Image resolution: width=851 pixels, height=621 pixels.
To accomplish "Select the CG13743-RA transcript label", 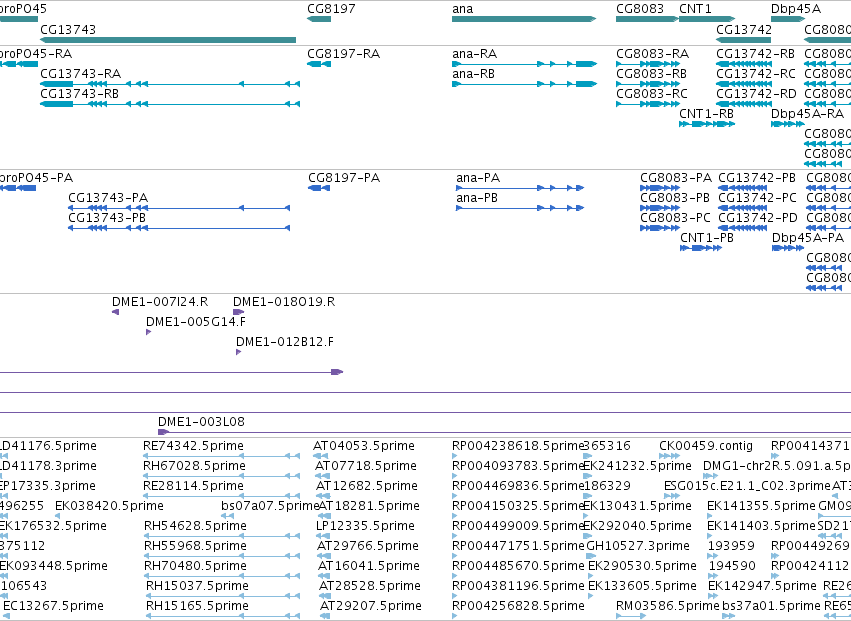I will [80, 73].
